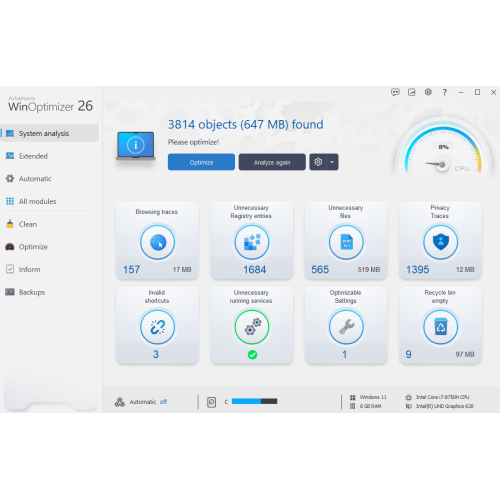Open the Optimizable Settings wrench icon

click(346, 327)
